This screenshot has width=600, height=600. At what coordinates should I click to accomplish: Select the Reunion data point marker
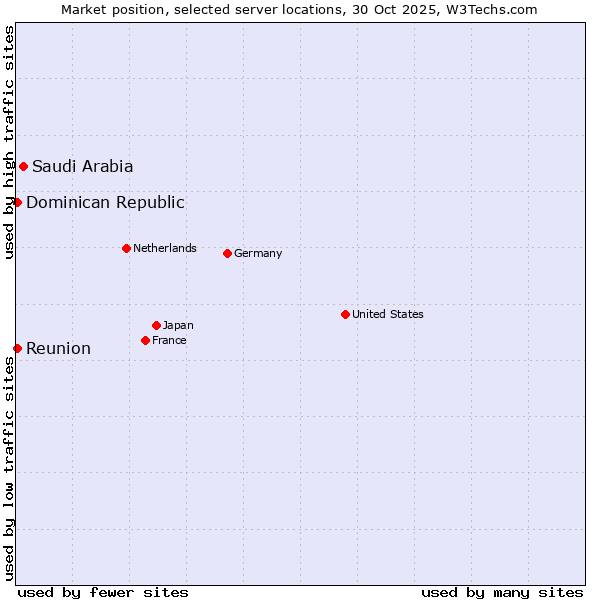point(17,348)
